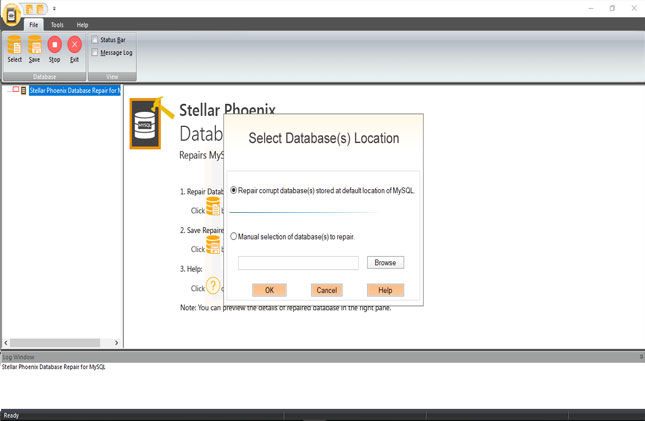Click the database path input field
This screenshot has width=645, height=421.
[298, 263]
